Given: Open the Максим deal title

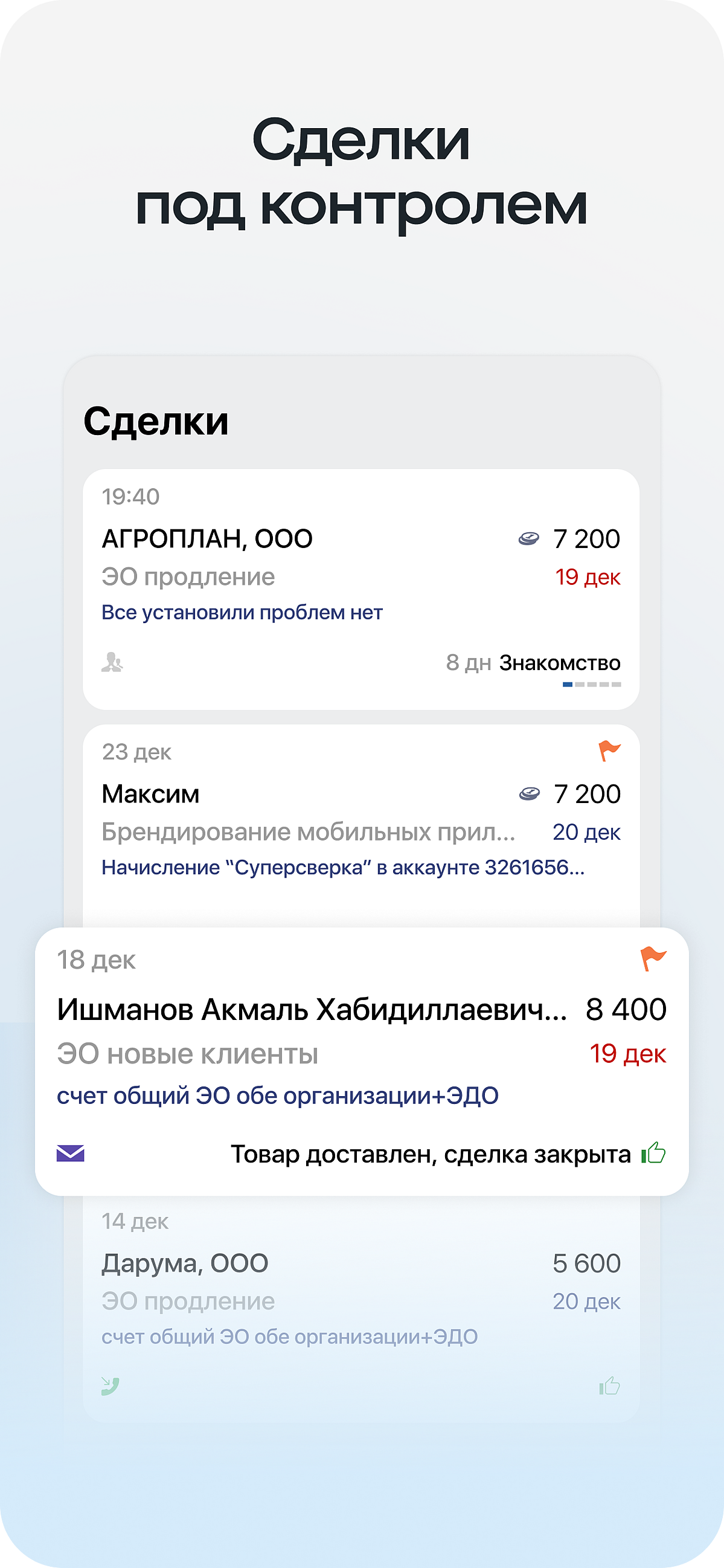Looking at the screenshot, I should [x=150, y=794].
